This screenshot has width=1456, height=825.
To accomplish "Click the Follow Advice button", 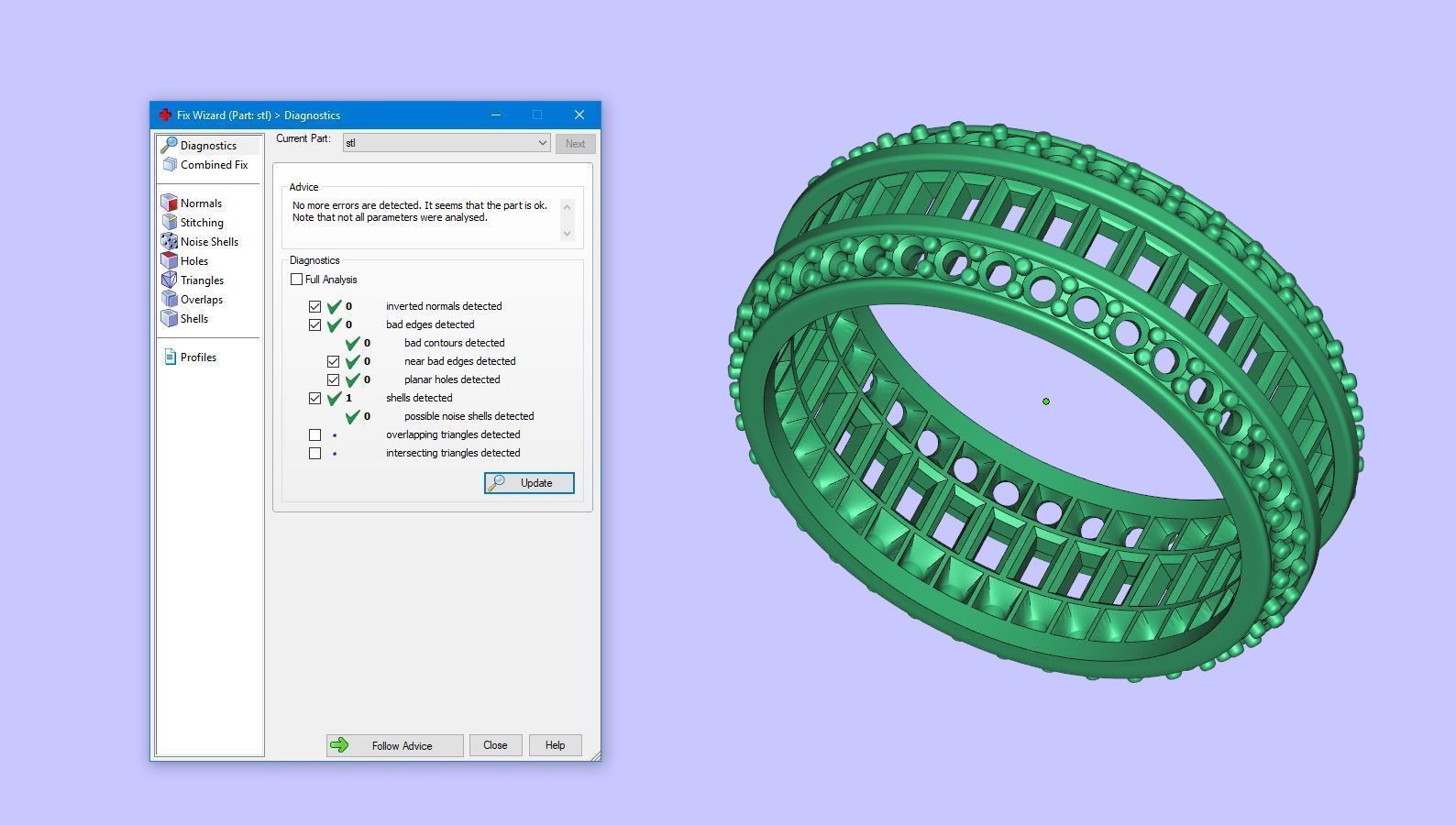I will tap(394, 745).
